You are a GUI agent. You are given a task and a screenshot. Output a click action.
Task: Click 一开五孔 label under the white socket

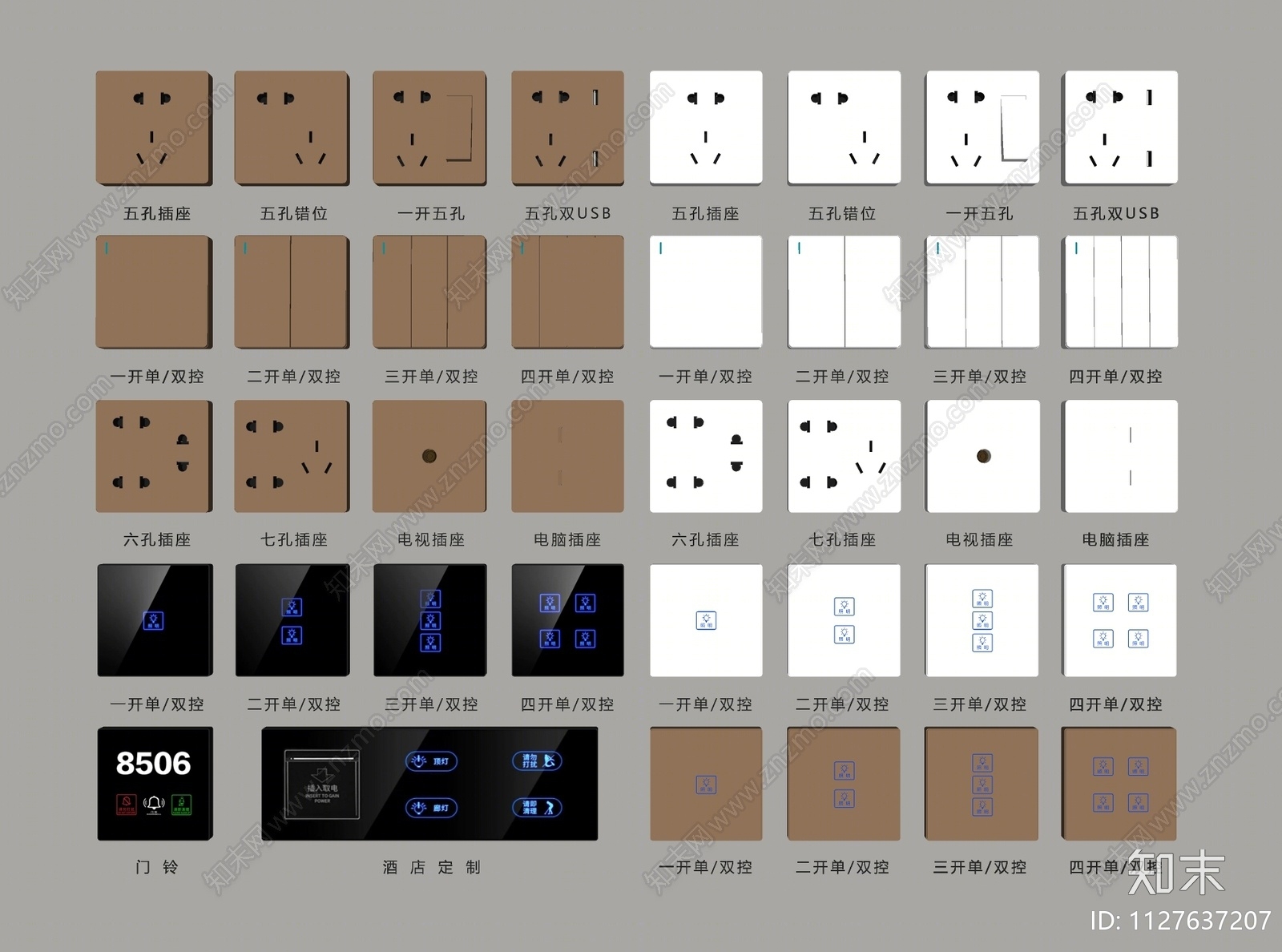pos(979,213)
